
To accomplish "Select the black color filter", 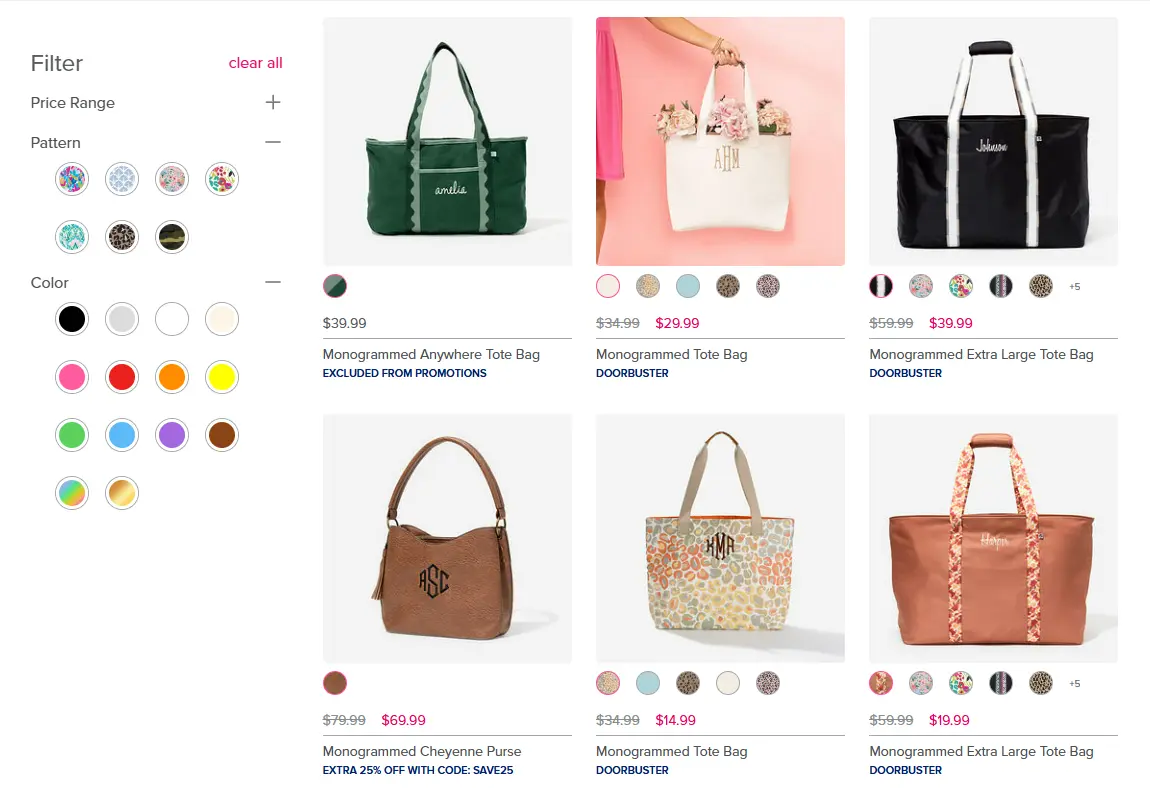I will (x=71, y=319).
